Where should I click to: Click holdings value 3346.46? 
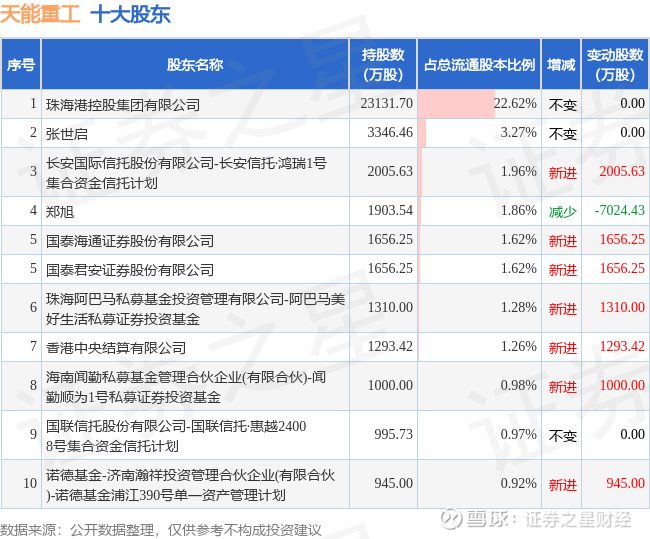pyautogui.click(x=390, y=132)
